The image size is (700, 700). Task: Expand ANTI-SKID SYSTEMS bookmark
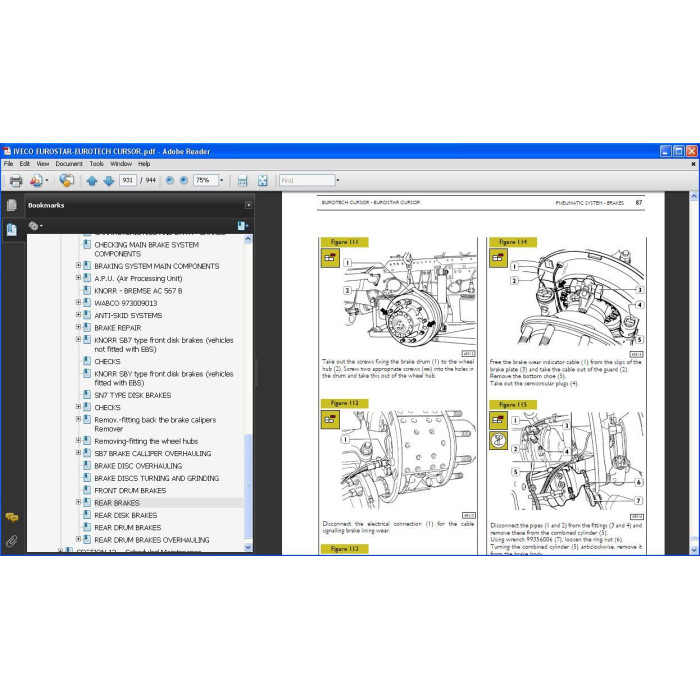point(78,314)
